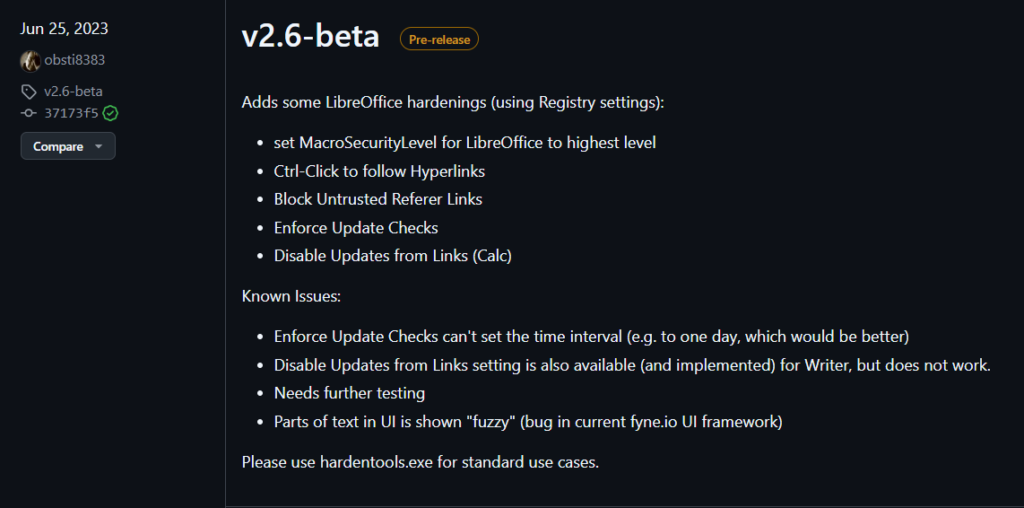
Task: Click the Block Untrusted Referer Links item
Action: 378,199
